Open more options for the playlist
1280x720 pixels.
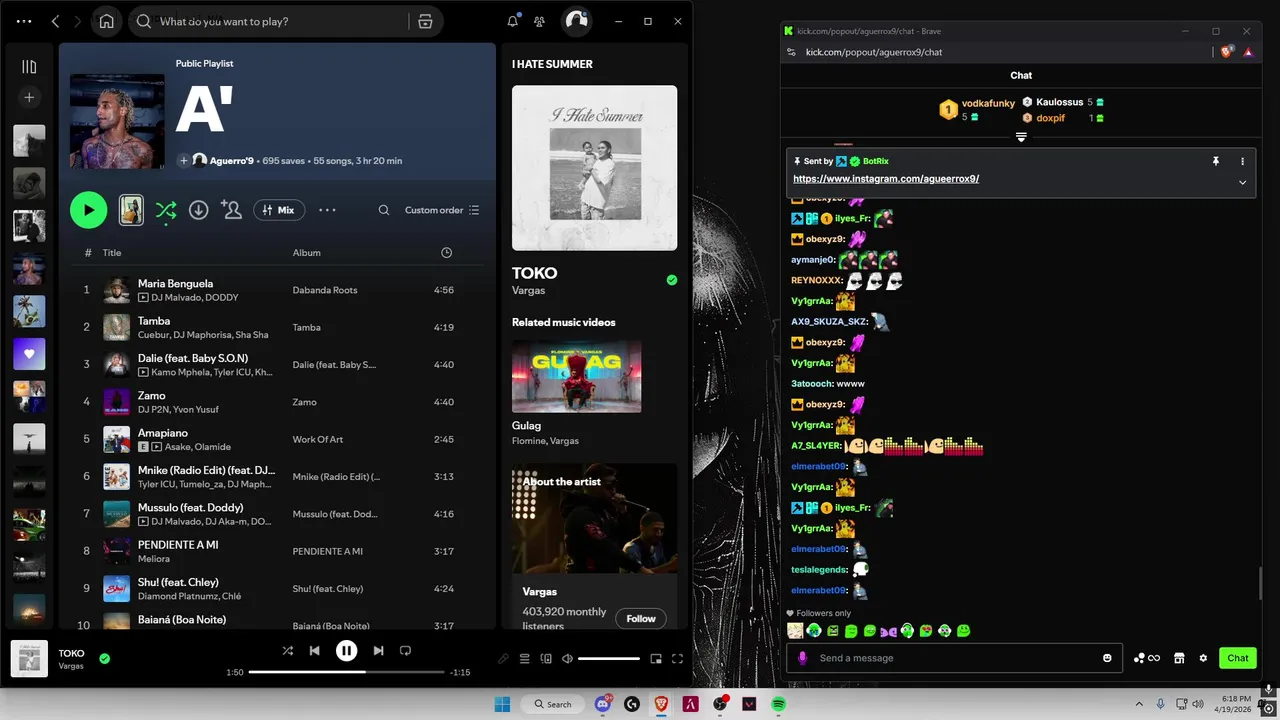(327, 210)
